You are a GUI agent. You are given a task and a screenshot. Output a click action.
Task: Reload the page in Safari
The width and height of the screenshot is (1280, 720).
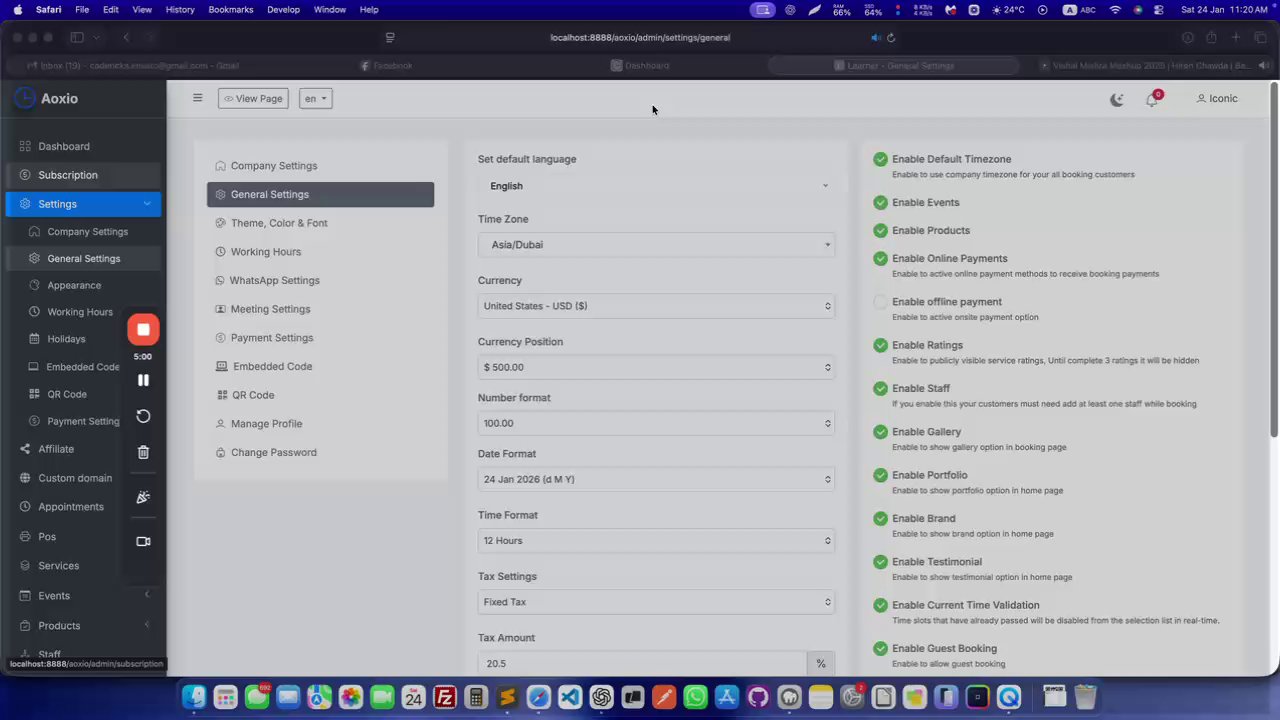pos(891,37)
